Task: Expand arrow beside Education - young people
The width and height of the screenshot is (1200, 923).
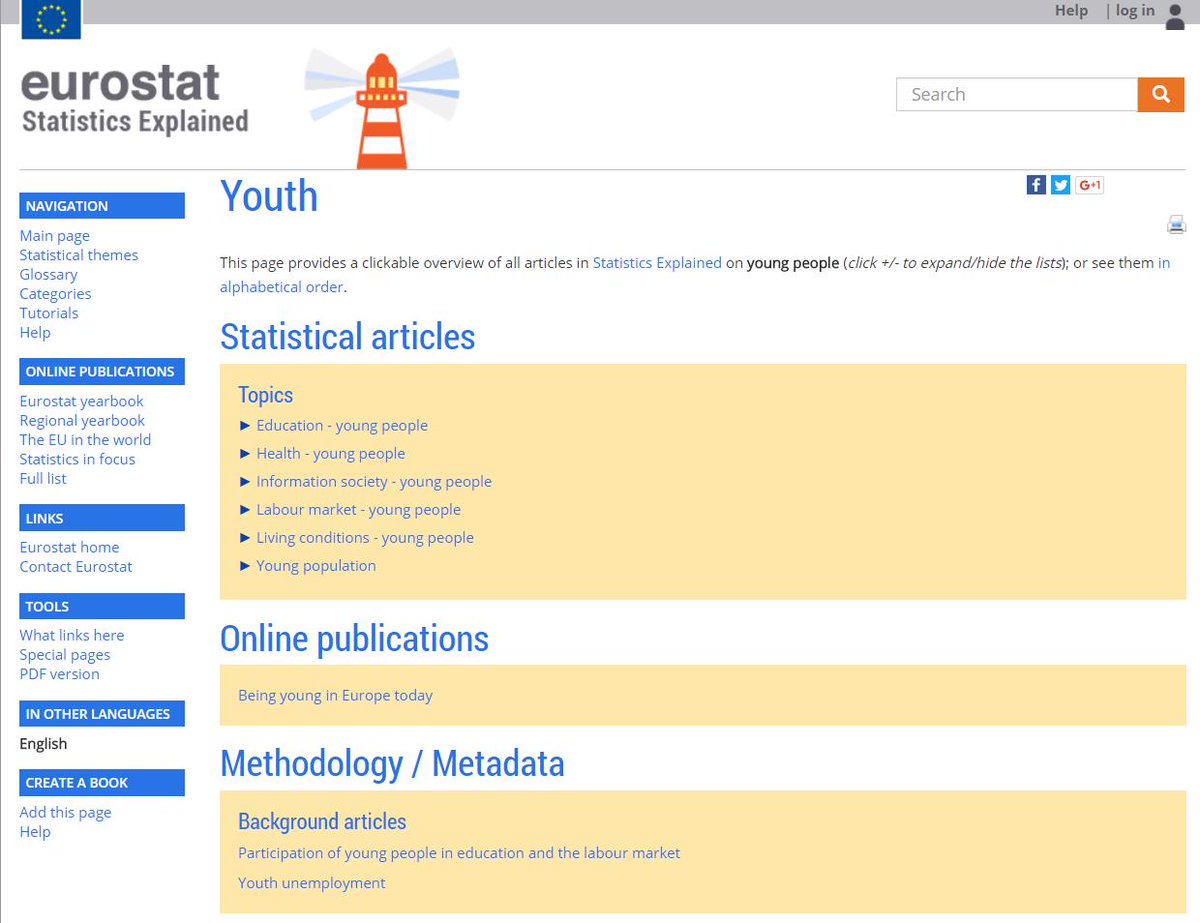Action: coord(245,425)
